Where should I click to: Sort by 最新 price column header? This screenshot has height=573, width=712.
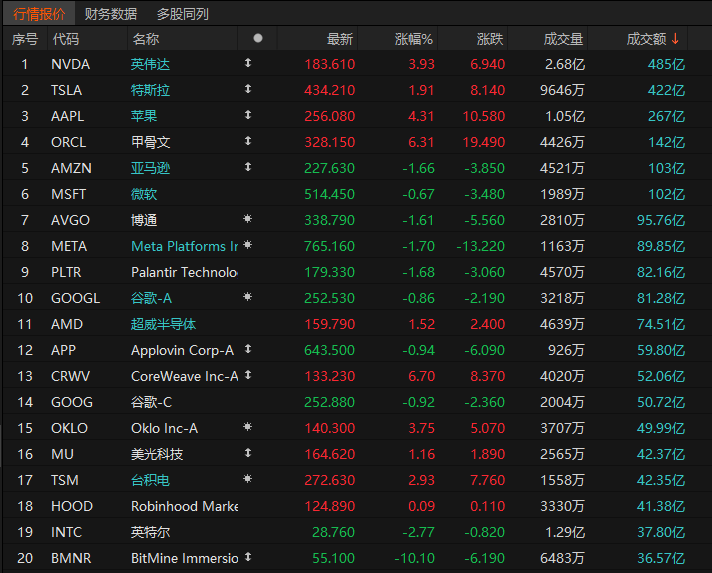point(339,39)
